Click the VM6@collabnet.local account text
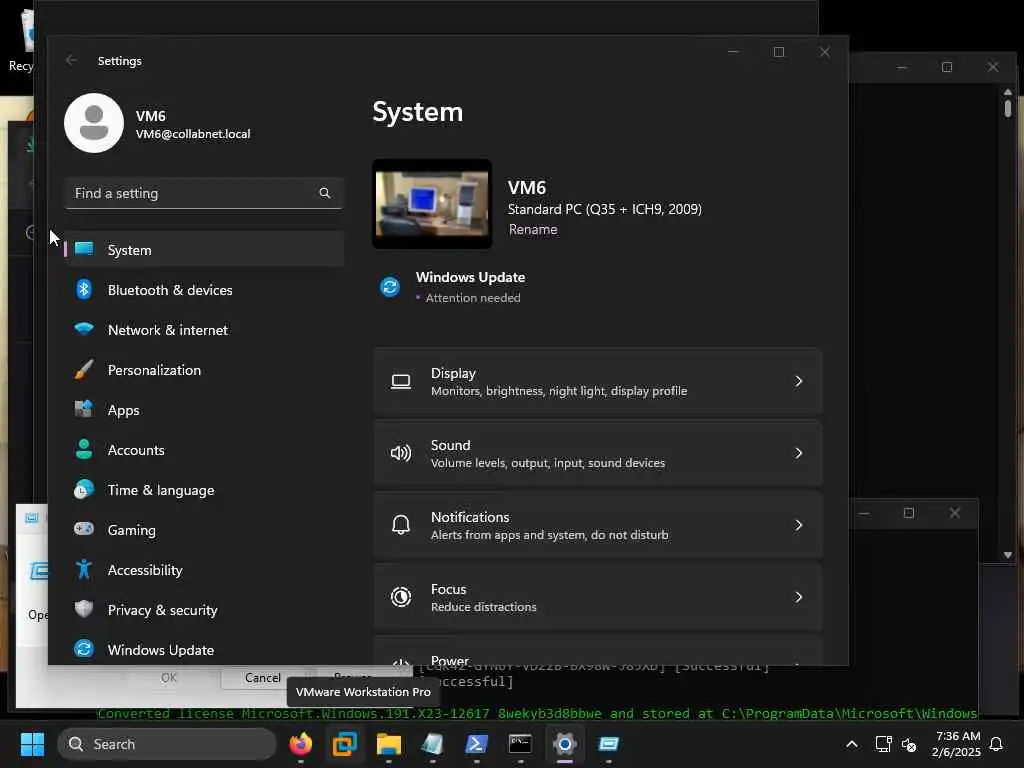Viewport: 1024px width, 768px height. [193, 134]
